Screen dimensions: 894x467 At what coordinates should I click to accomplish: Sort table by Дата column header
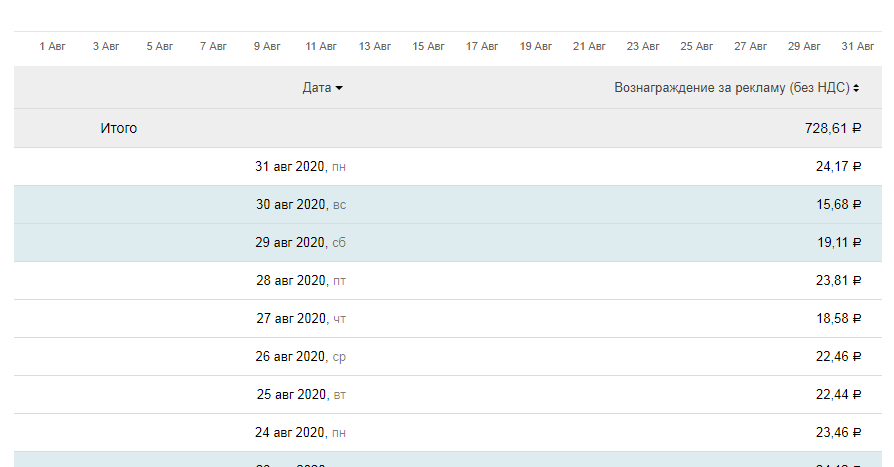coord(317,88)
